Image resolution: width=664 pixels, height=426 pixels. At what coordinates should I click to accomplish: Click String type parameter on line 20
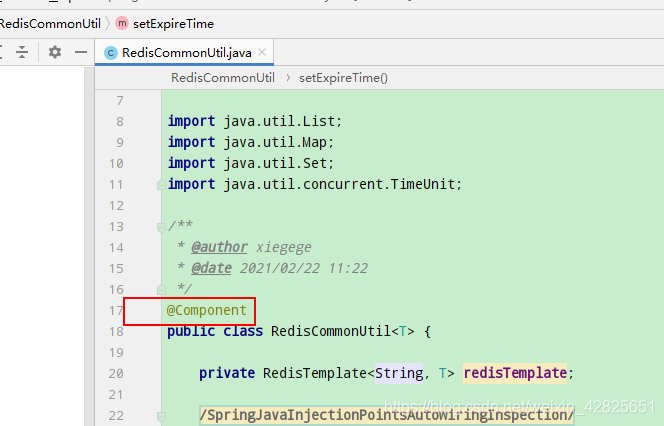[x=399, y=373]
